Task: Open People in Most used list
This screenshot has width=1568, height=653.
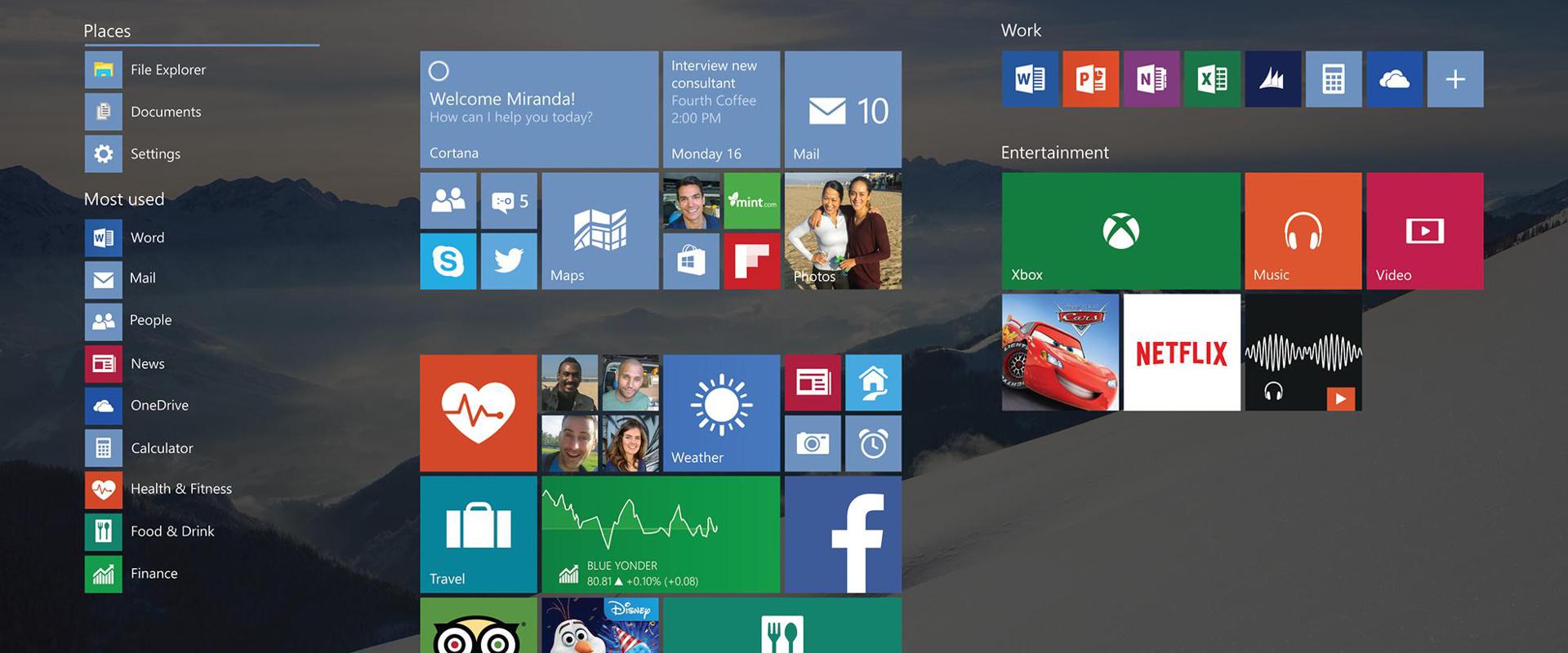Action: pos(128,321)
